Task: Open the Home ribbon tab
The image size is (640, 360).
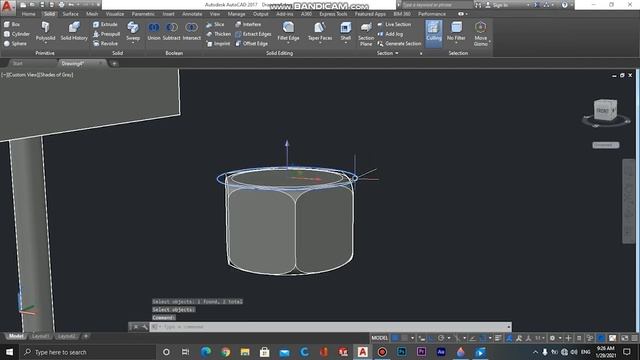Action: coord(29,14)
